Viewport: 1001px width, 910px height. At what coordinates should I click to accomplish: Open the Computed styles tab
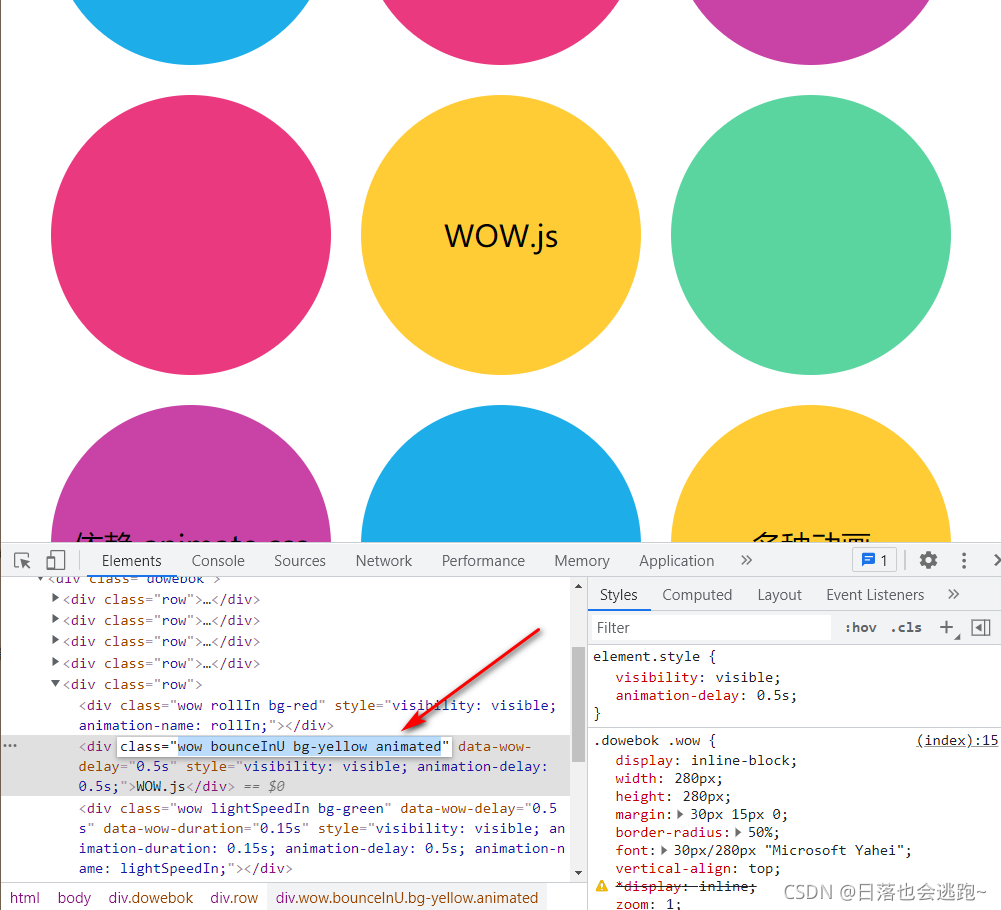coord(697,594)
